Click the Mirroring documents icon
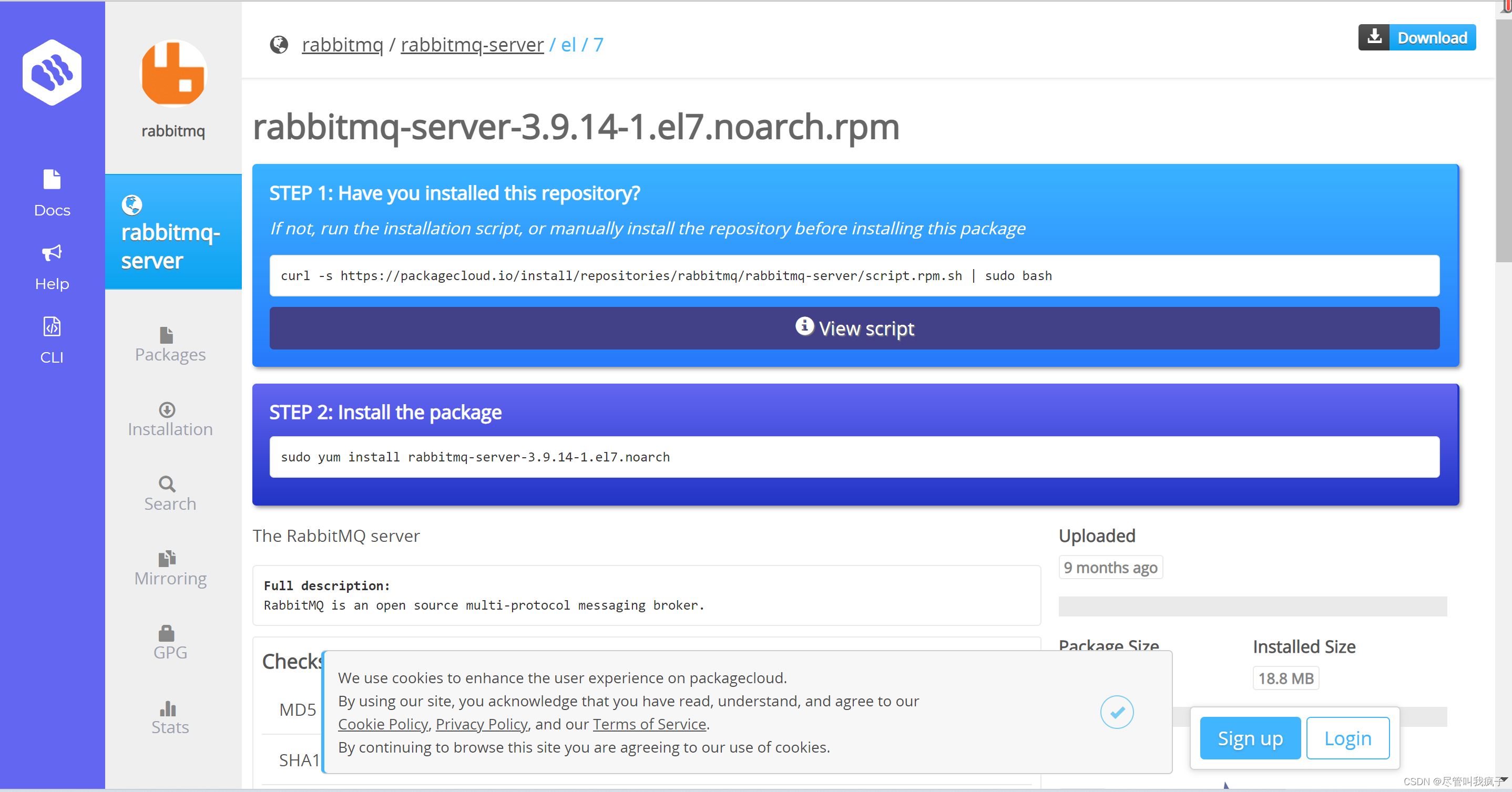This screenshot has width=1512, height=792. pyautogui.click(x=167, y=558)
